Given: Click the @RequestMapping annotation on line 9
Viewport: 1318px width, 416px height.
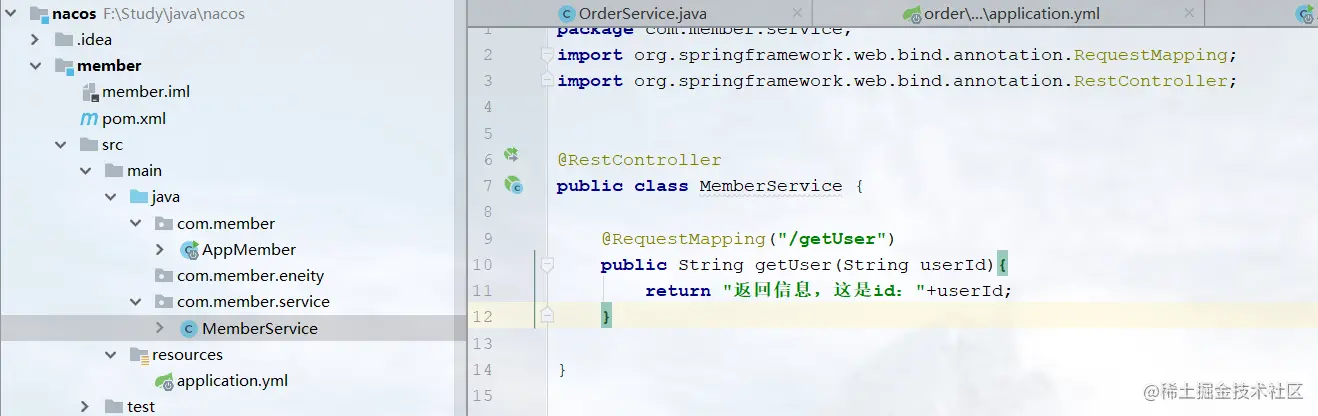Looking at the screenshot, I should click(682, 239).
